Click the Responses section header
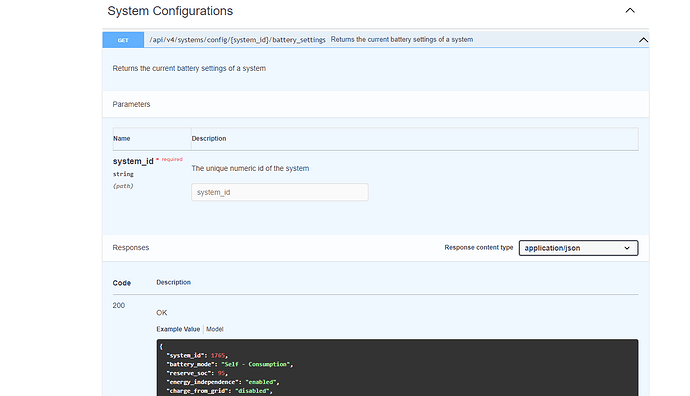 (131, 248)
